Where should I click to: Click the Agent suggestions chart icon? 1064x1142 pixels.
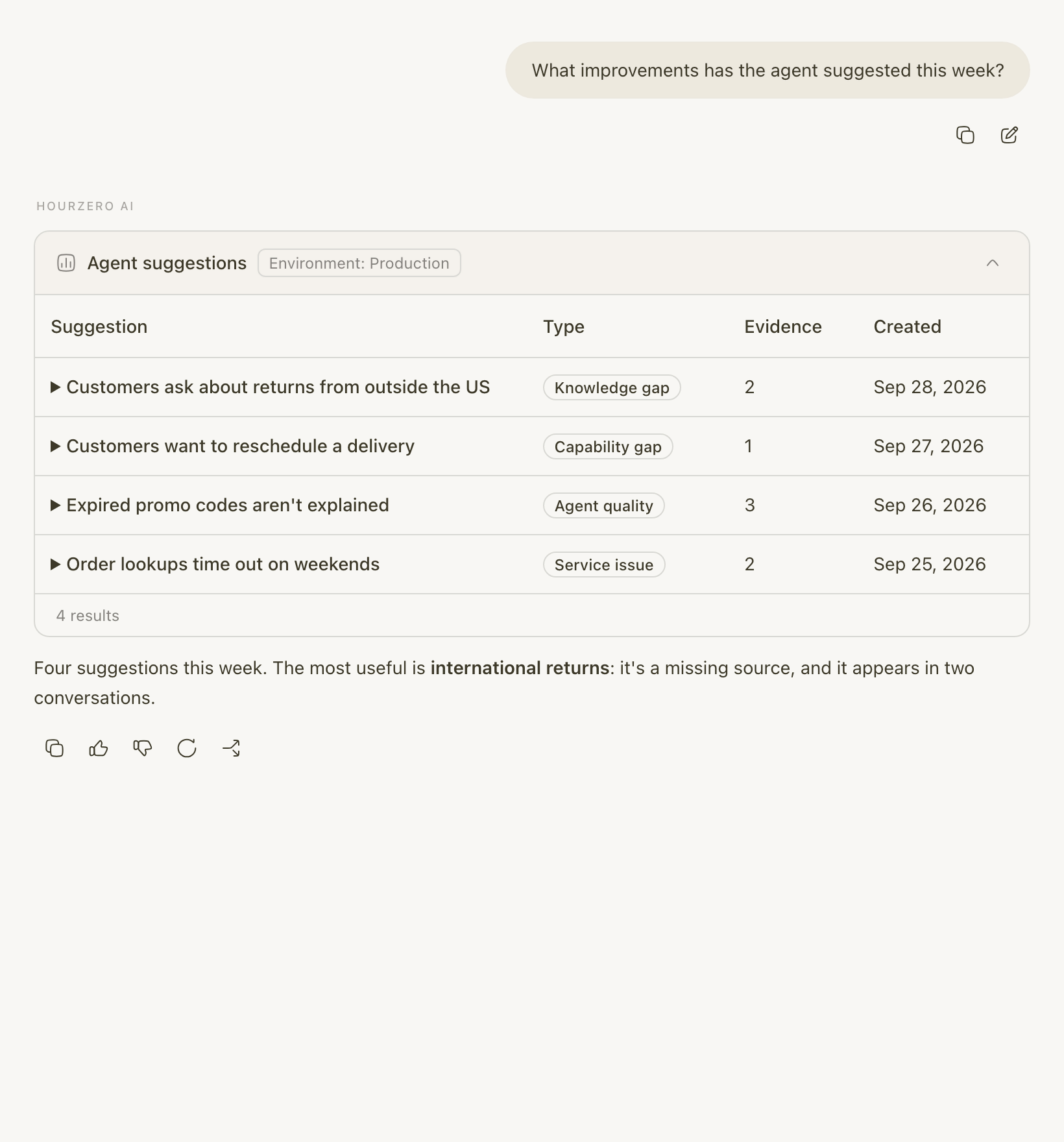(x=66, y=263)
